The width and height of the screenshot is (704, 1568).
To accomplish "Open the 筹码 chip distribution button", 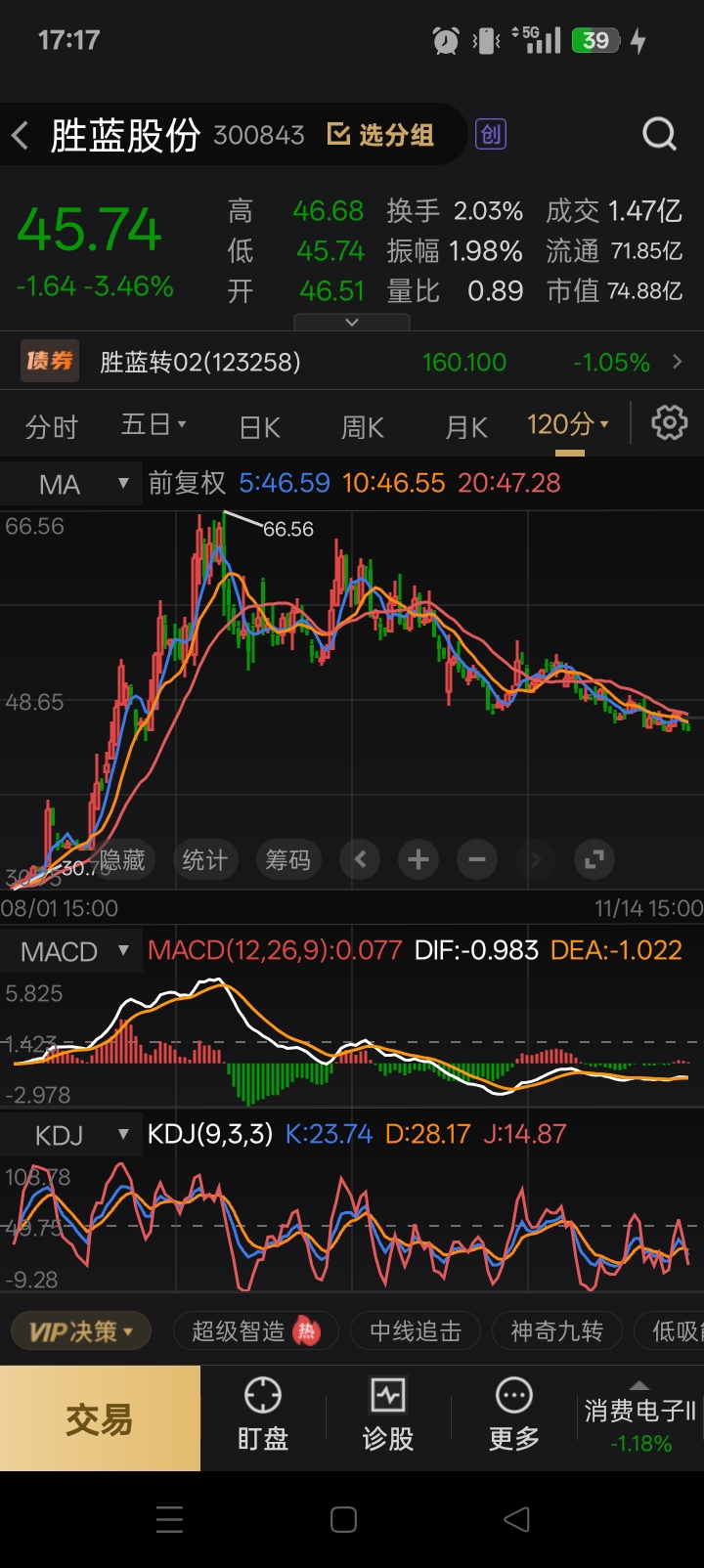I will (287, 859).
